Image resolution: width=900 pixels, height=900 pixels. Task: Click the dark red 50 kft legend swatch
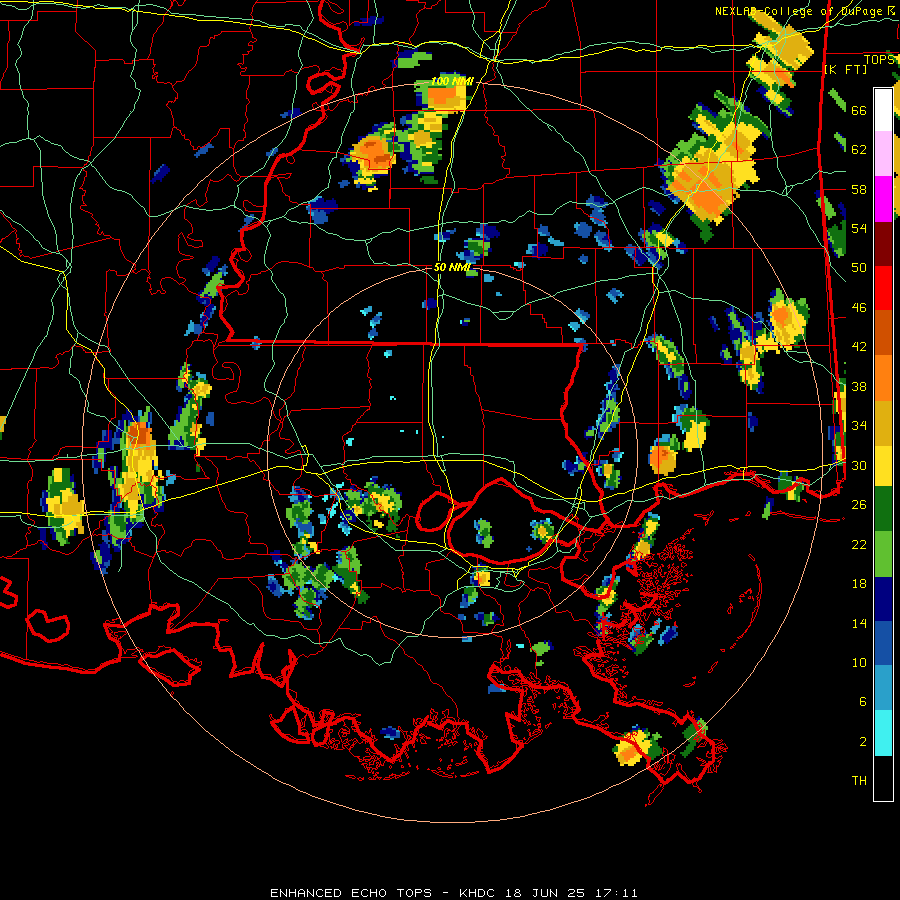(883, 244)
